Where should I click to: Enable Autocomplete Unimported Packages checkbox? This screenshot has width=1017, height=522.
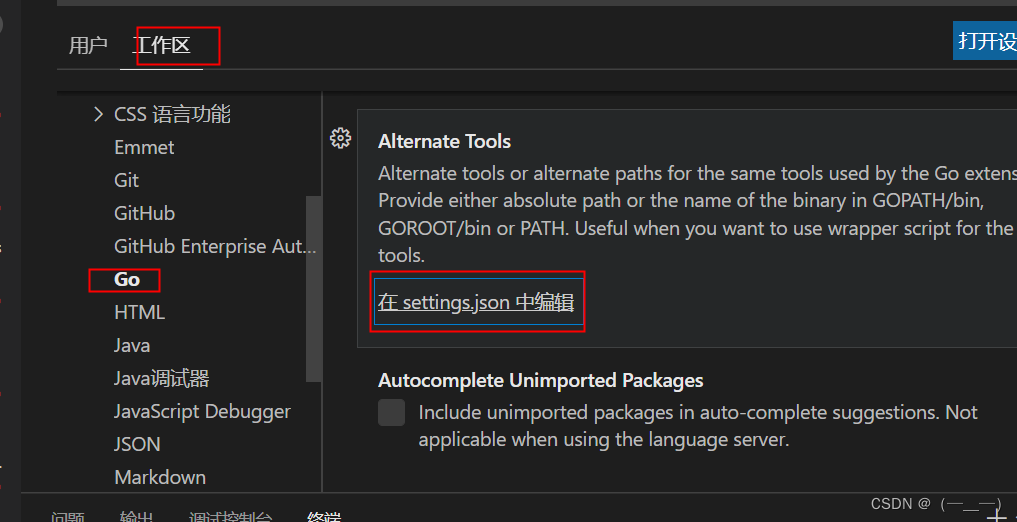tap(391, 413)
